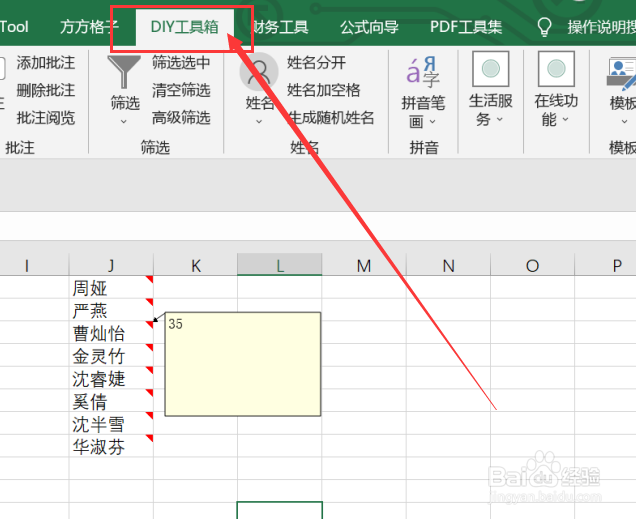Click the lightbulb help icon
The width and height of the screenshot is (636, 519).
tap(544, 27)
